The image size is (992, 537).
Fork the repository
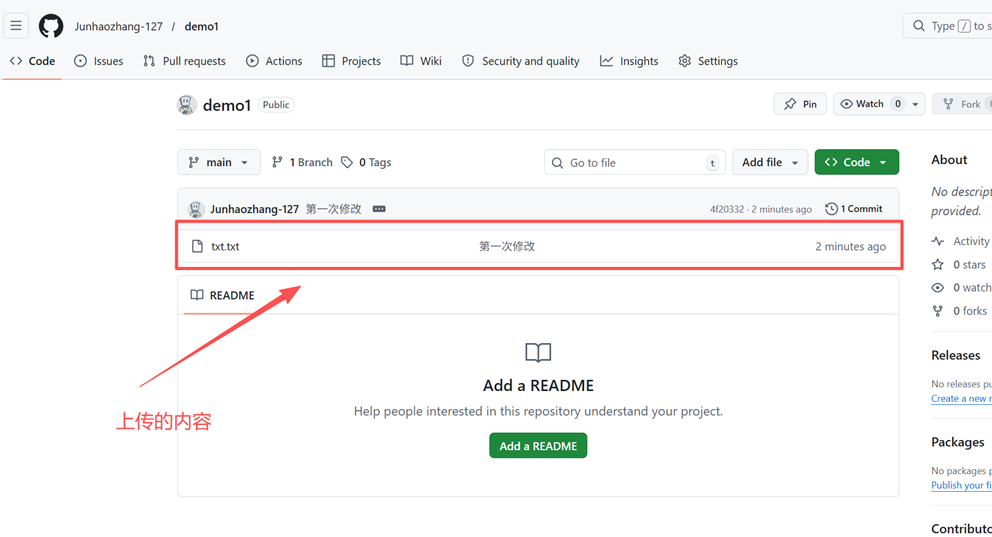(962, 104)
